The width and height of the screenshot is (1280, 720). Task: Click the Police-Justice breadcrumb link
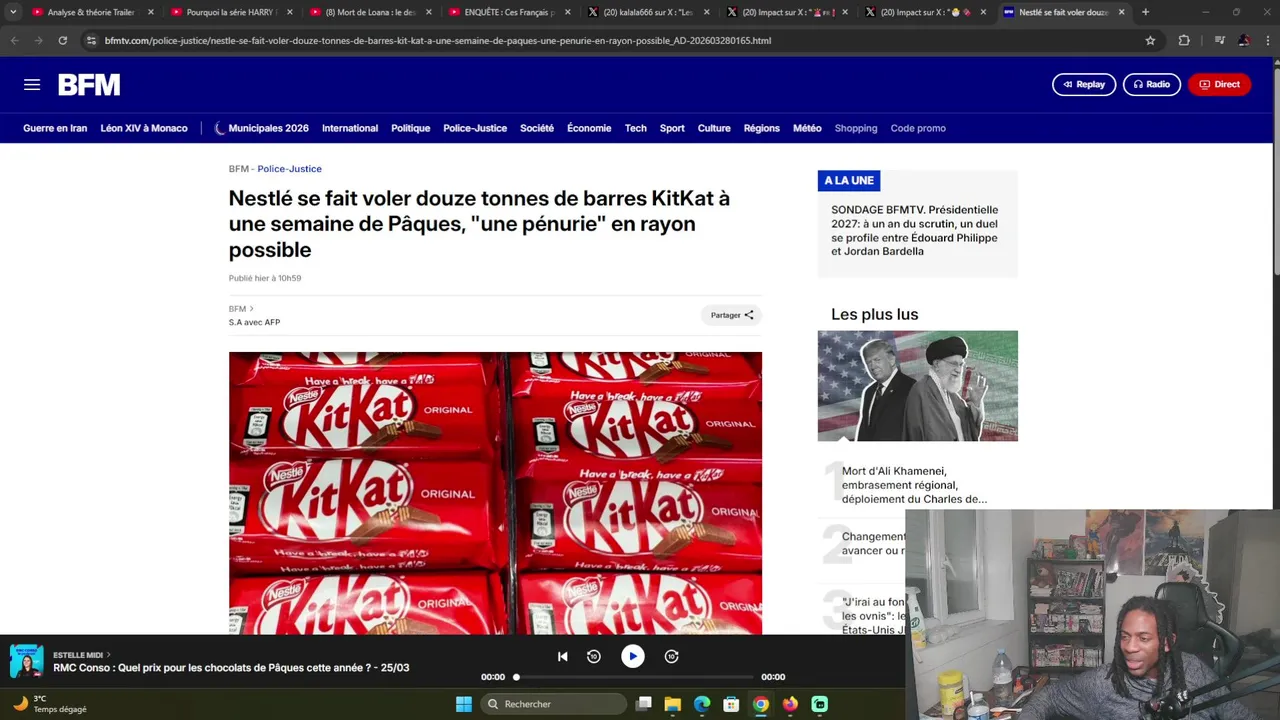[x=289, y=169]
